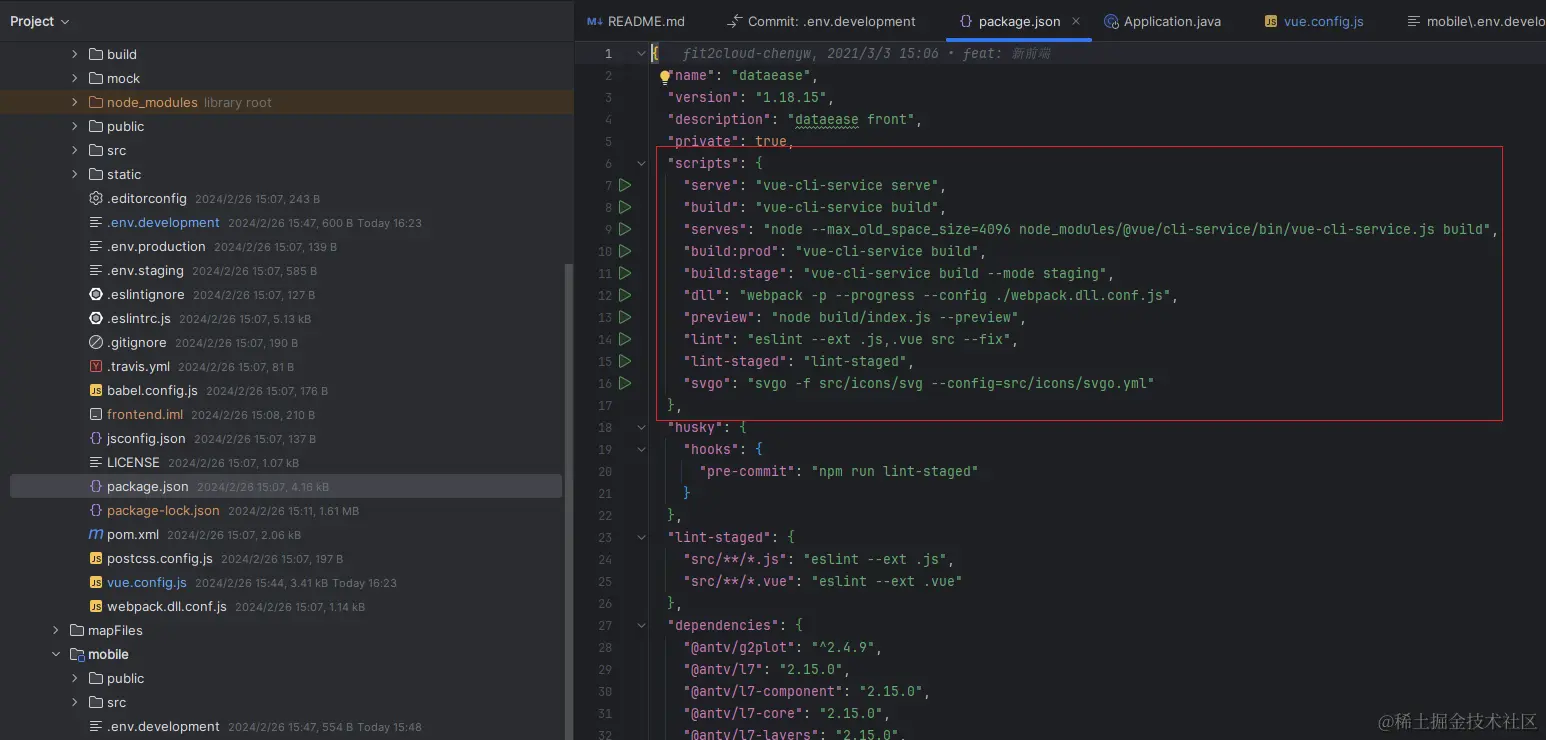Viewport: 1546px width, 740px height.
Task: Click the .eslintrc.js ESLint file icon
Action: 96,318
